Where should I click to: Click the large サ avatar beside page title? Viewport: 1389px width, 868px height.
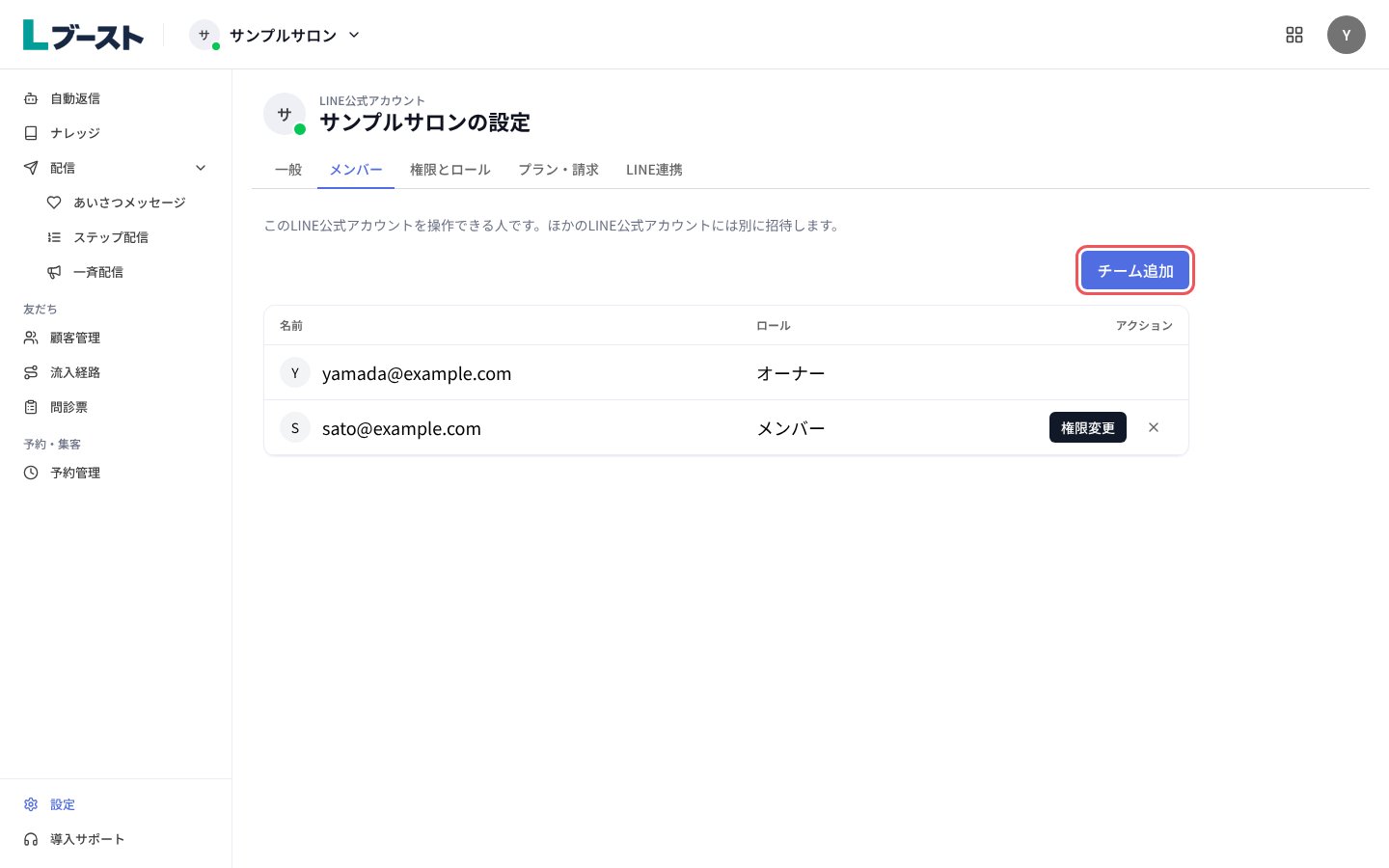285,114
